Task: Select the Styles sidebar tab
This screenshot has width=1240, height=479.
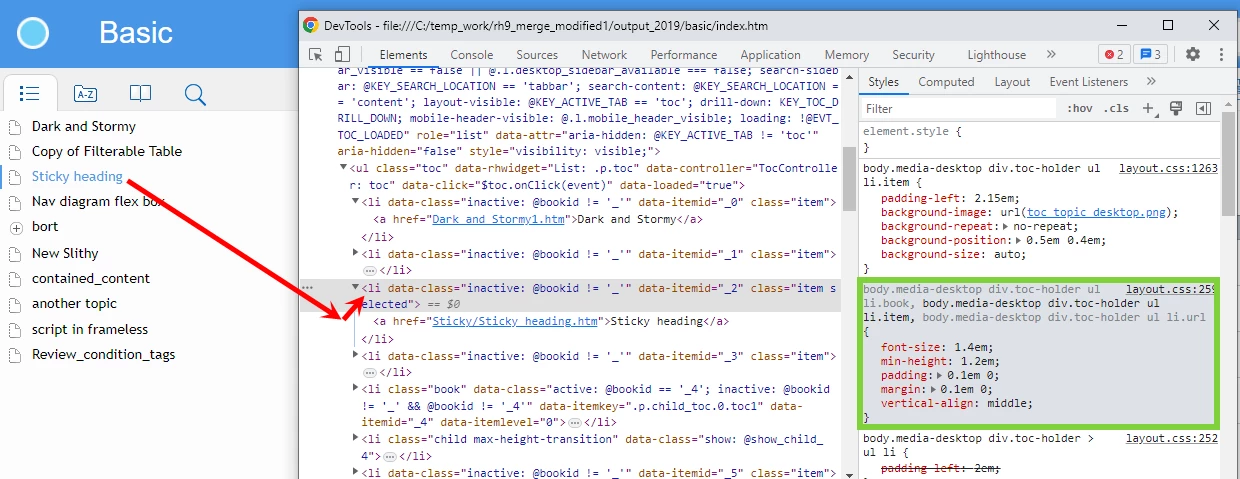Action: pos(883,82)
